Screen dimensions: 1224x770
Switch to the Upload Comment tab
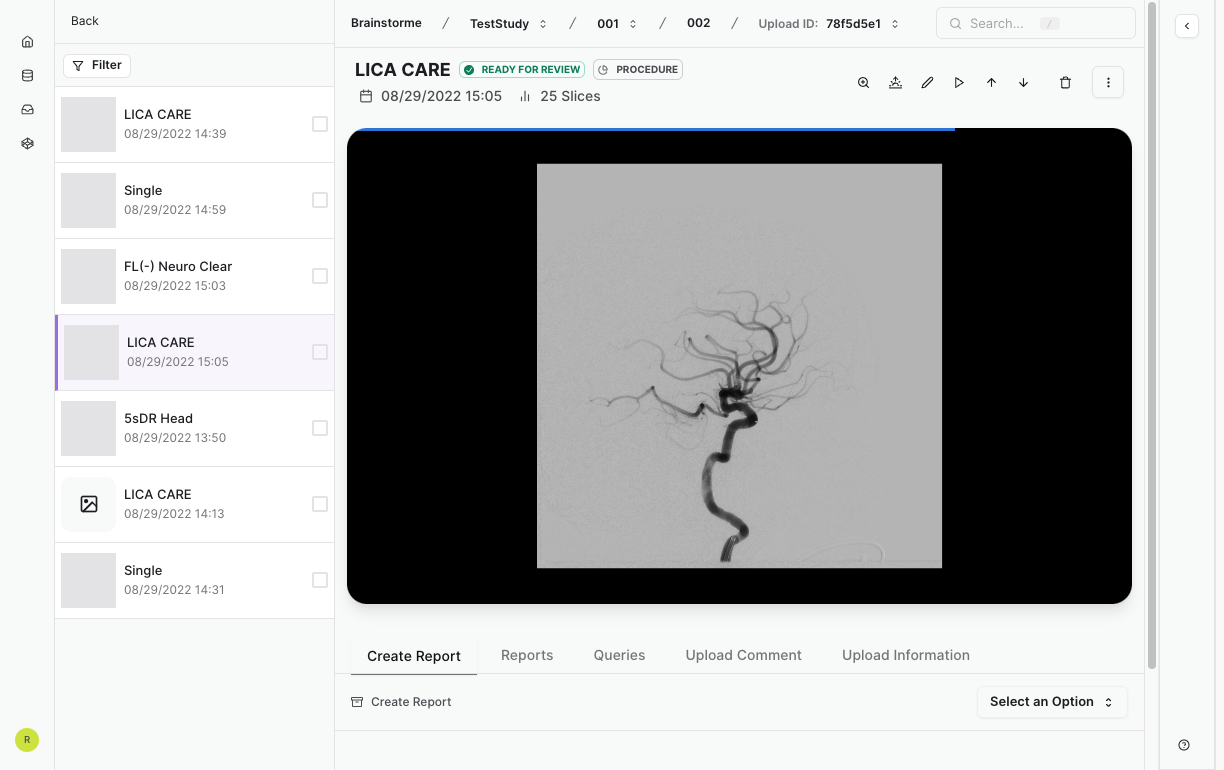coord(744,655)
